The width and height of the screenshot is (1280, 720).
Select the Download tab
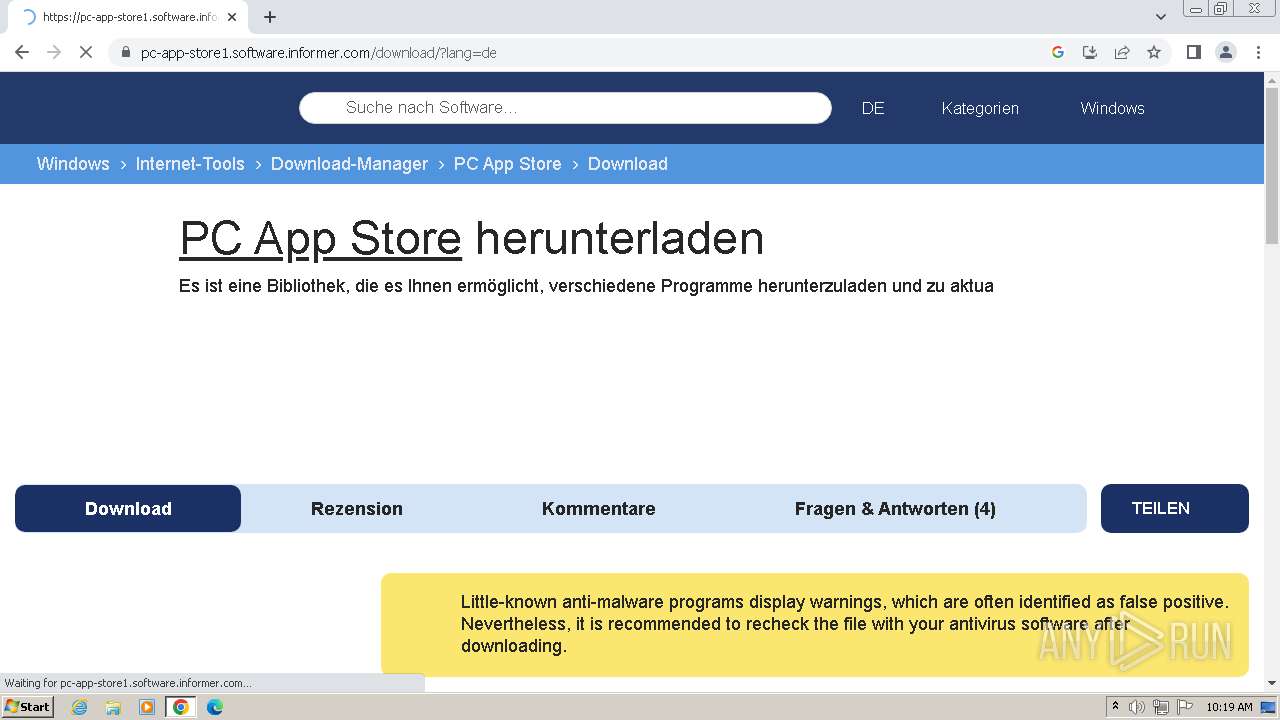pos(128,508)
